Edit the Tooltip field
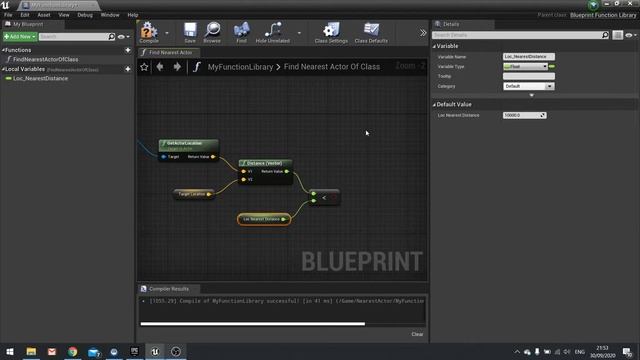 pos(529,76)
